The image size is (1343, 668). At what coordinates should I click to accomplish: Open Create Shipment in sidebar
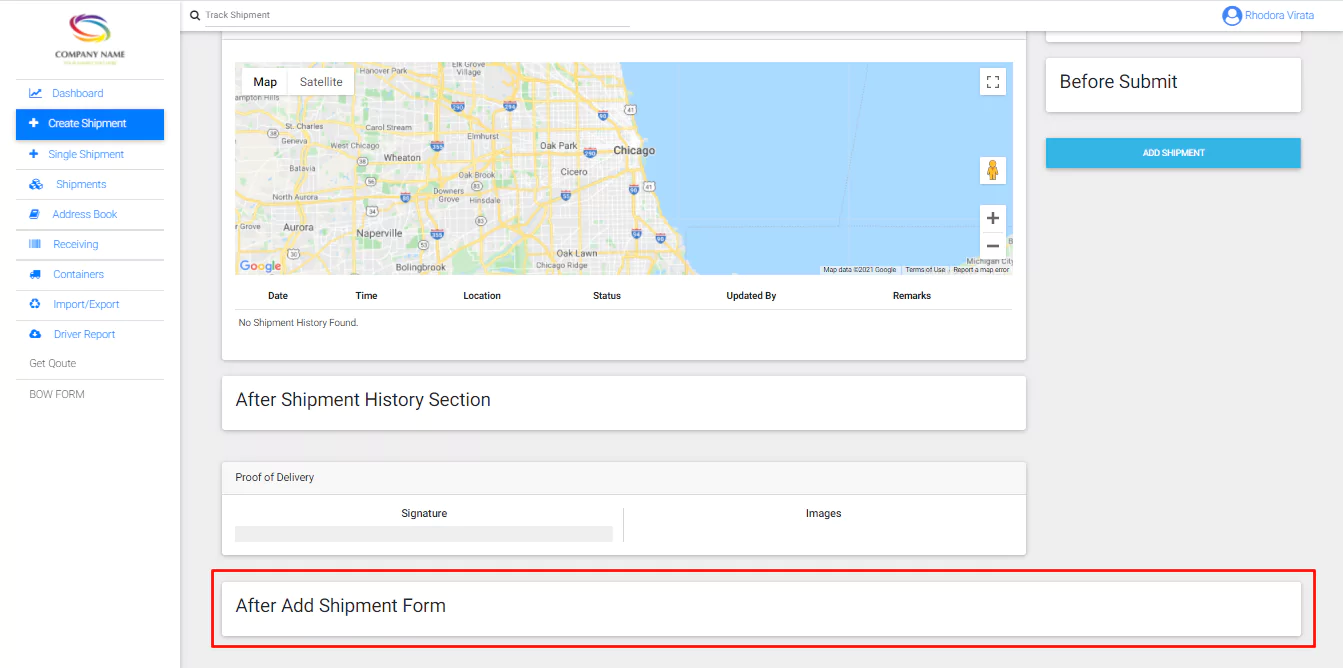[88, 124]
